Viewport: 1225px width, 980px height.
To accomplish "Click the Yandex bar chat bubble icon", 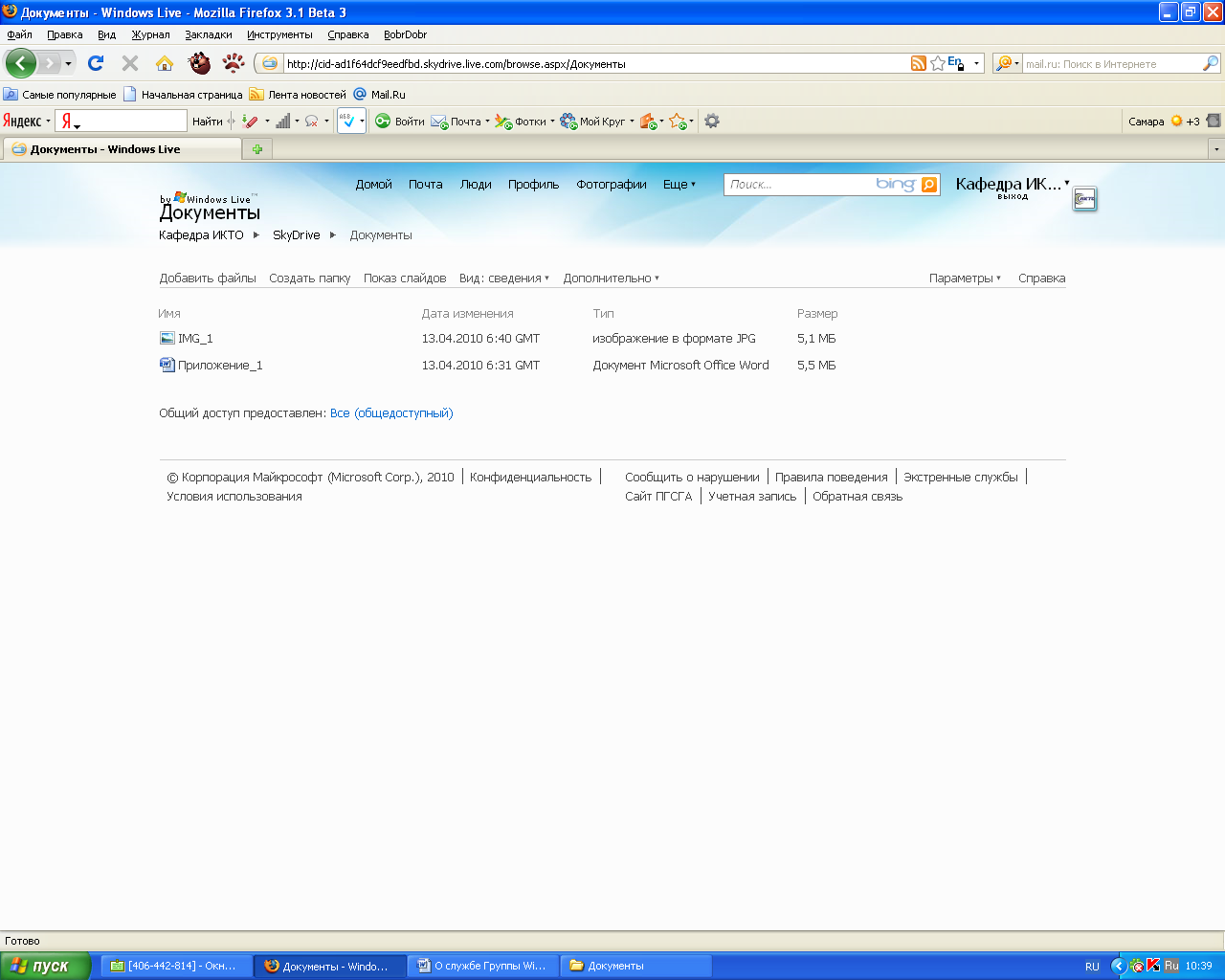I will tap(311, 122).
